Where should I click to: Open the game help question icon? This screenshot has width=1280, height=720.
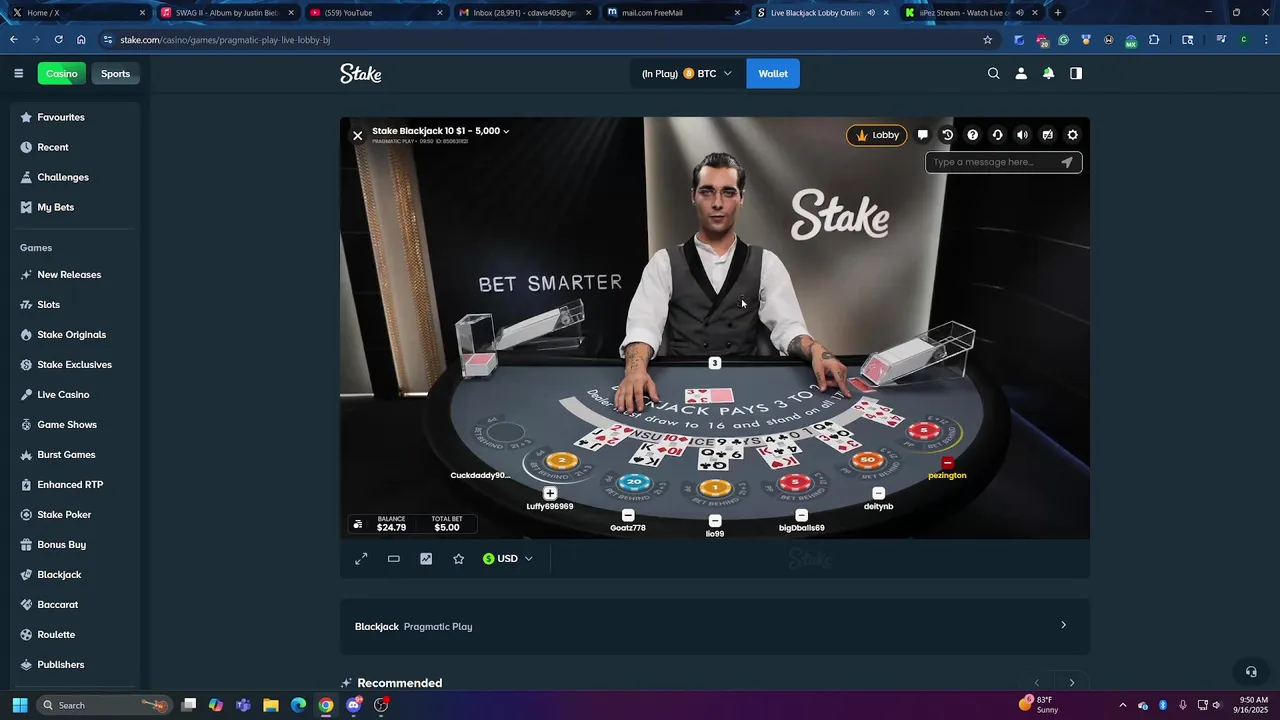[x=972, y=135]
